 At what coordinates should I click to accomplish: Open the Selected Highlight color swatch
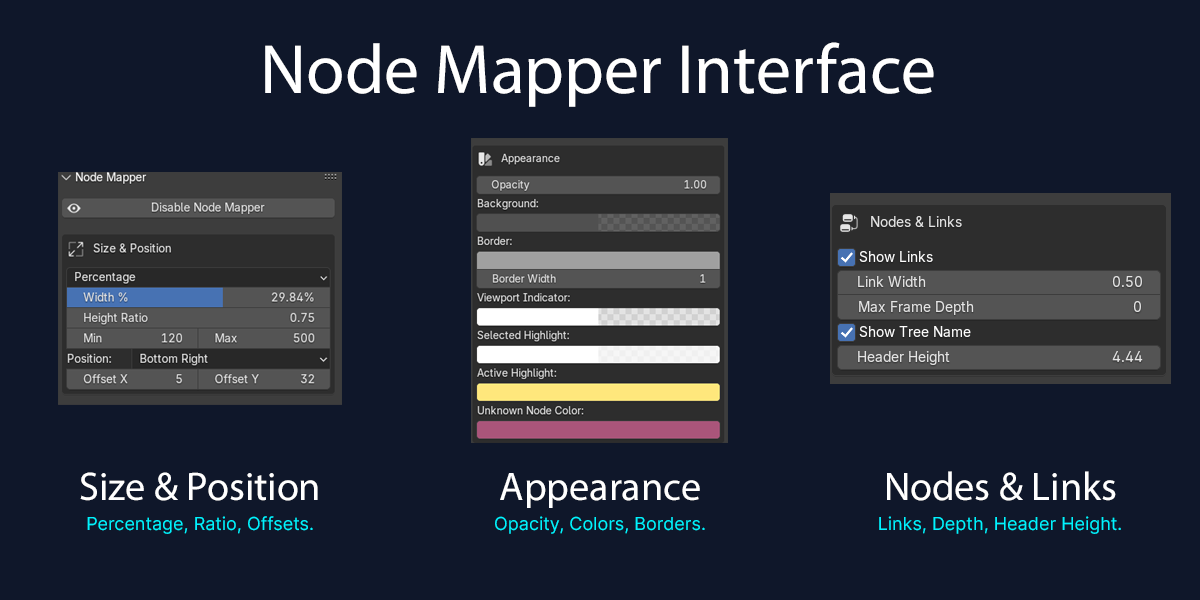pos(598,355)
